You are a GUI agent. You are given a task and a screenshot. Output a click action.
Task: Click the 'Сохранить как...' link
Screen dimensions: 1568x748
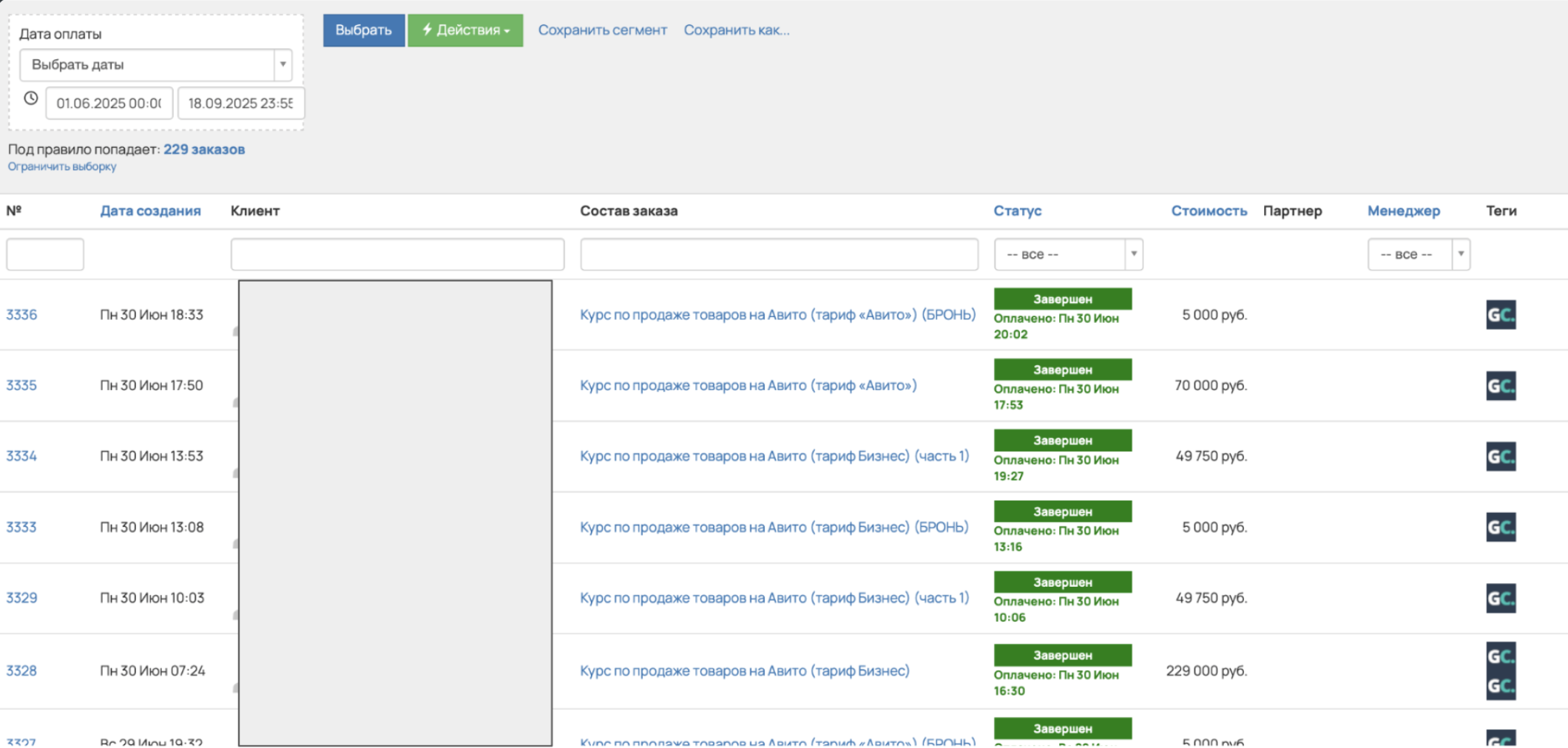point(736,30)
